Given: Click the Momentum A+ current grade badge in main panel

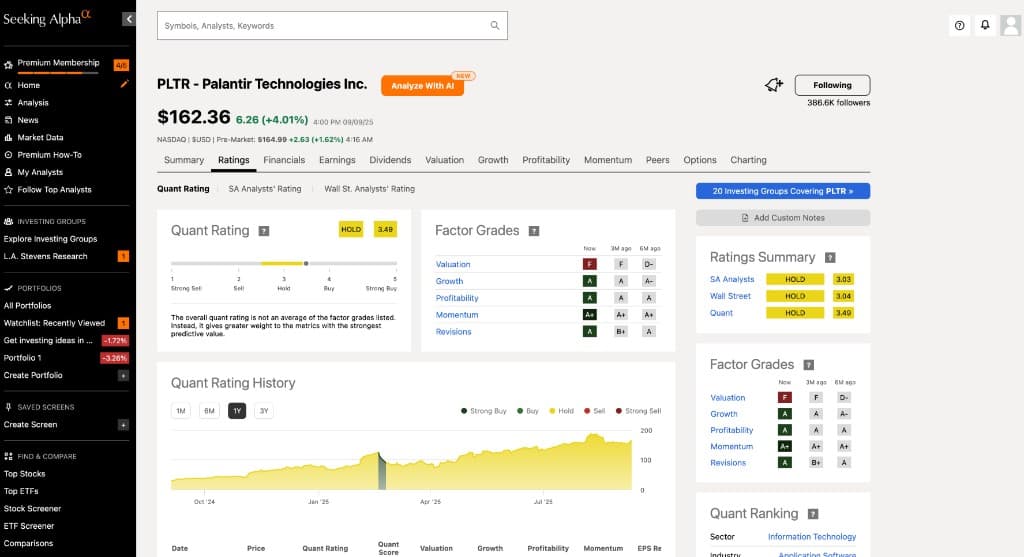Looking at the screenshot, I should pos(589,315).
